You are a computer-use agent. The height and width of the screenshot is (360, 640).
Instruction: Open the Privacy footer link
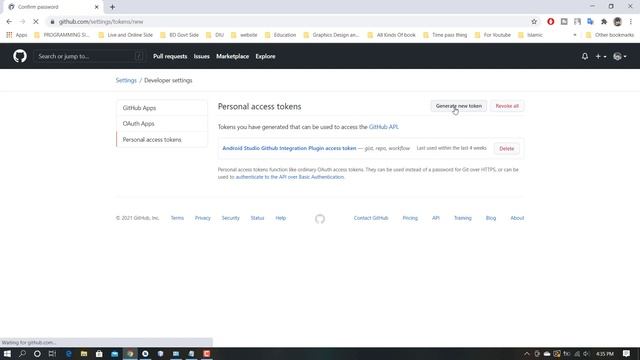pos(202,218)
